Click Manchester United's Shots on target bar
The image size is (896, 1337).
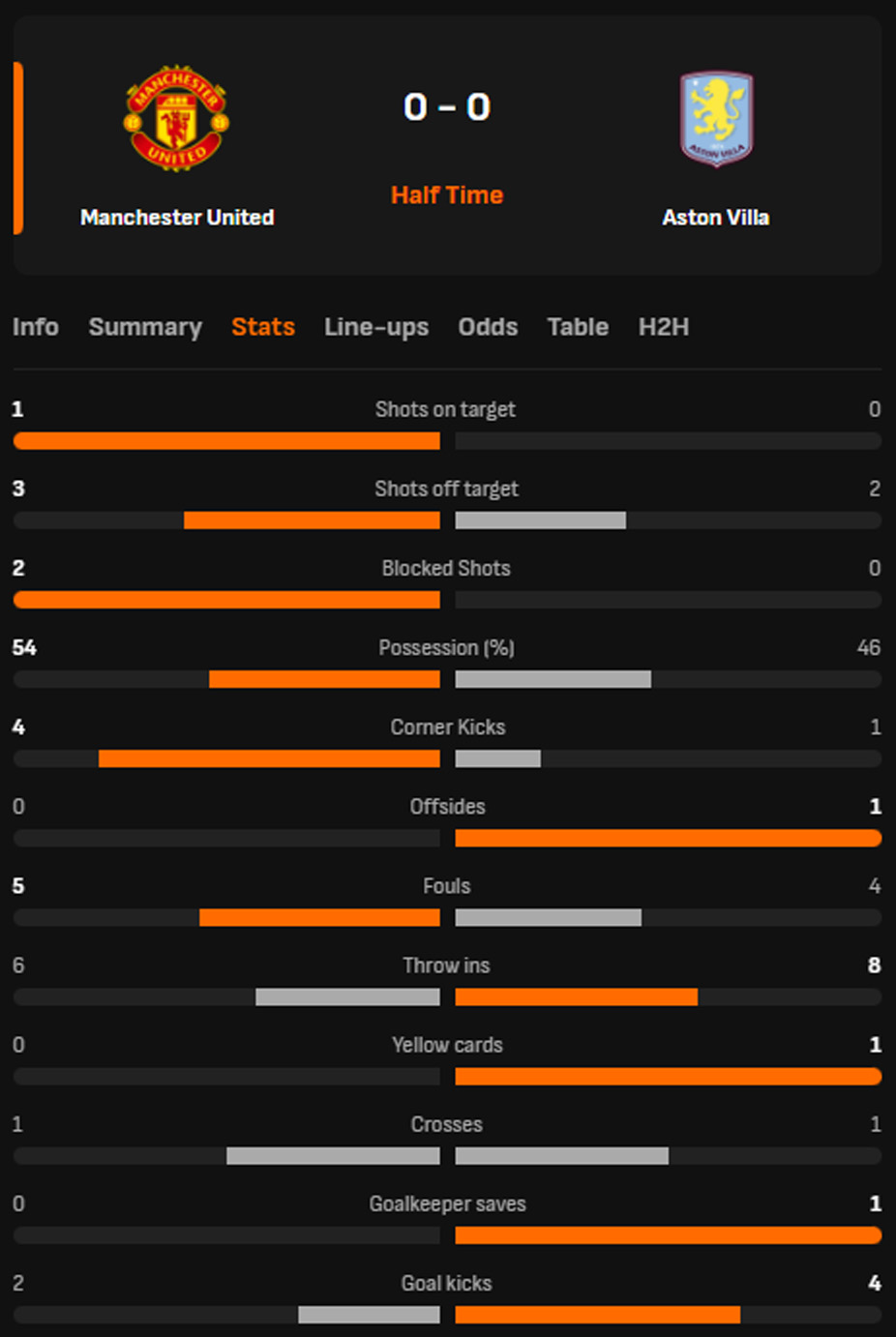[226, 441]
